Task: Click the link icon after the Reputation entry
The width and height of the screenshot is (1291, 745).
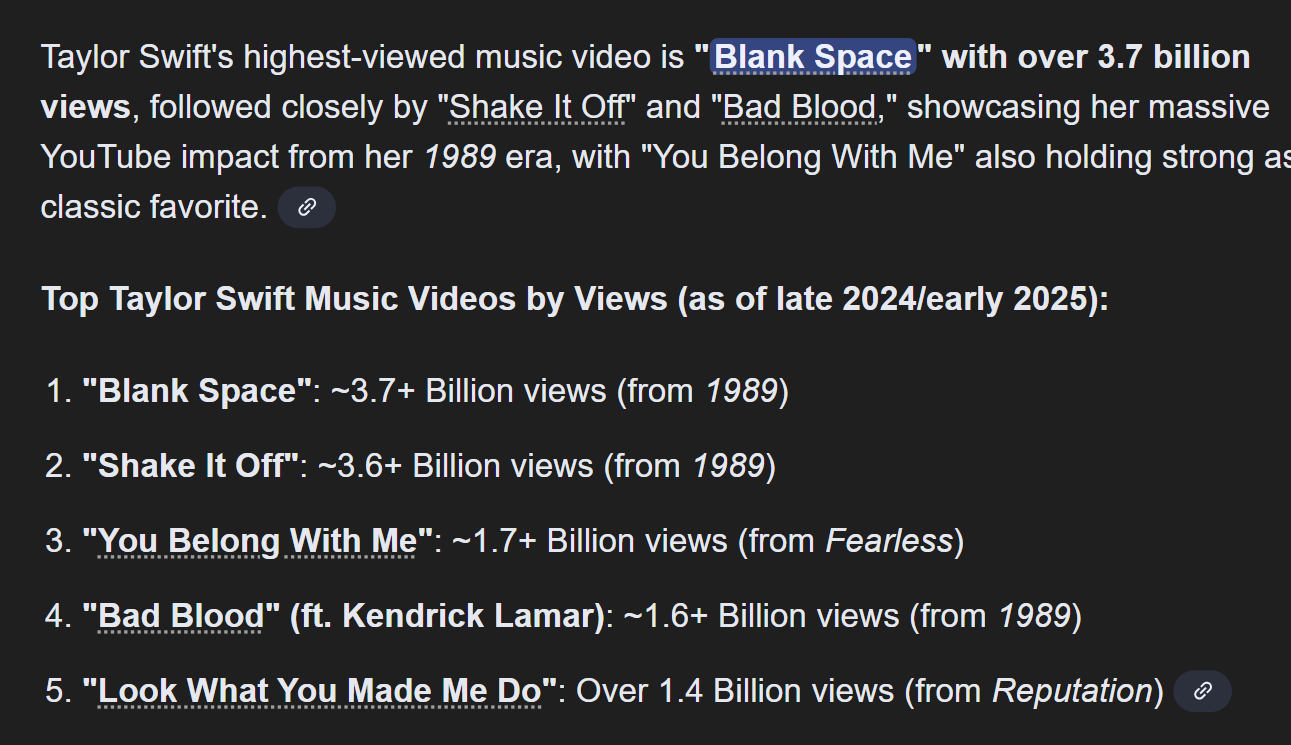Action: 1203,691
